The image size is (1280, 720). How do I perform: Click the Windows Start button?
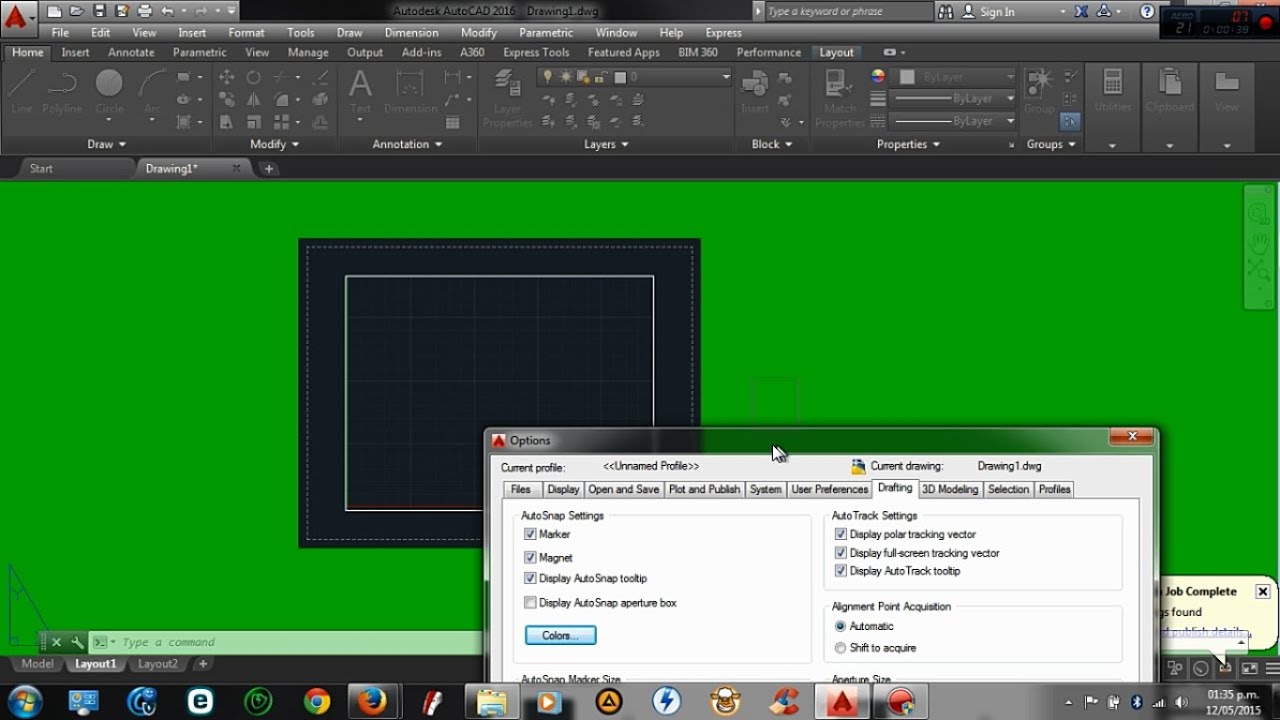click(24, 701)
